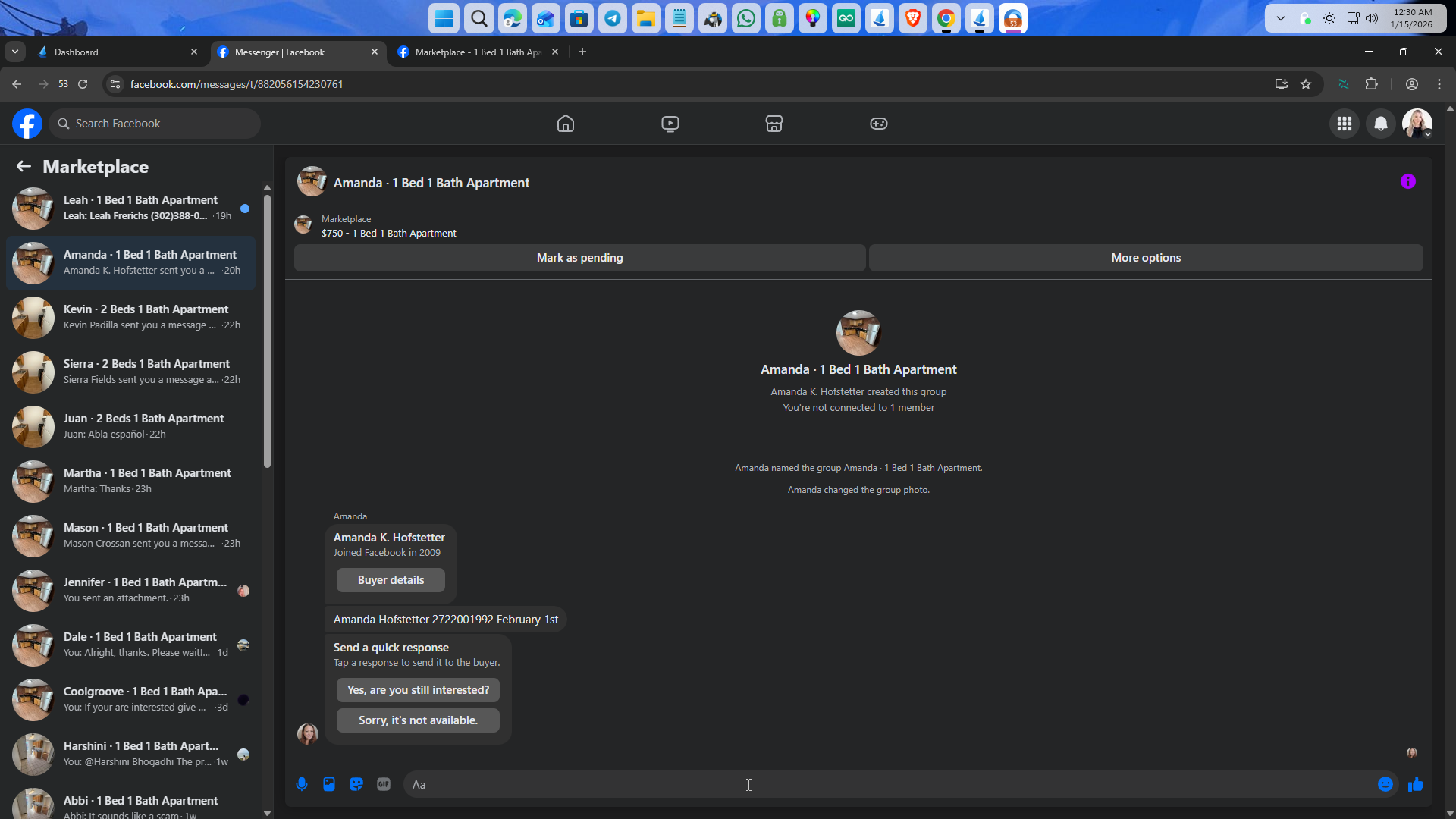The image size is (1456, 819).
Task: Expand hidden system tray icons chevron
Action: click(1281, 18)
